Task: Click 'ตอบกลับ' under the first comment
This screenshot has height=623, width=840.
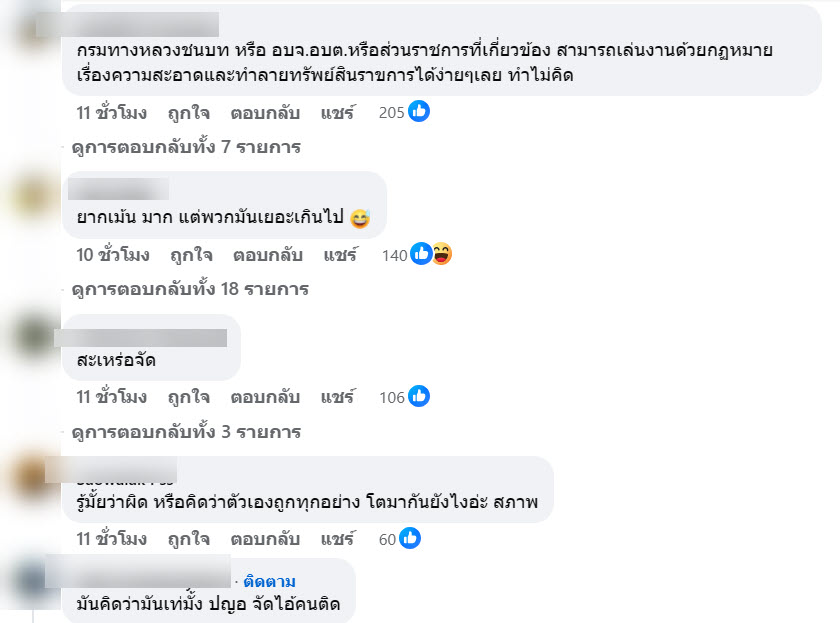Action: pyautogui.click(x=265, y=112)
